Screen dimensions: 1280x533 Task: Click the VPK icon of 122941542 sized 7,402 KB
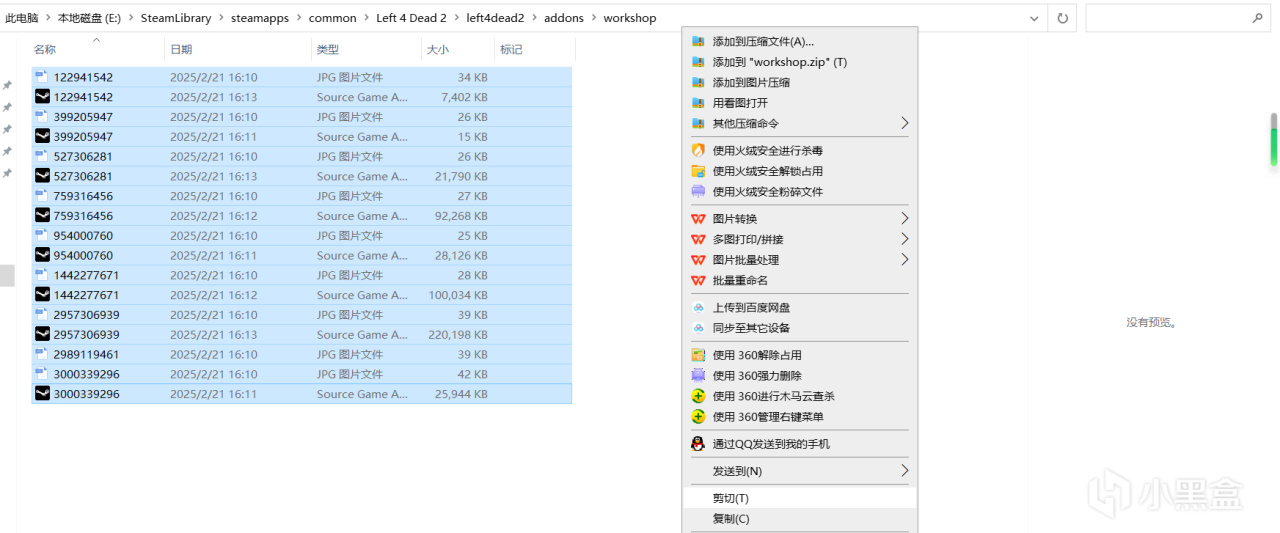click(x=42, y=97)
